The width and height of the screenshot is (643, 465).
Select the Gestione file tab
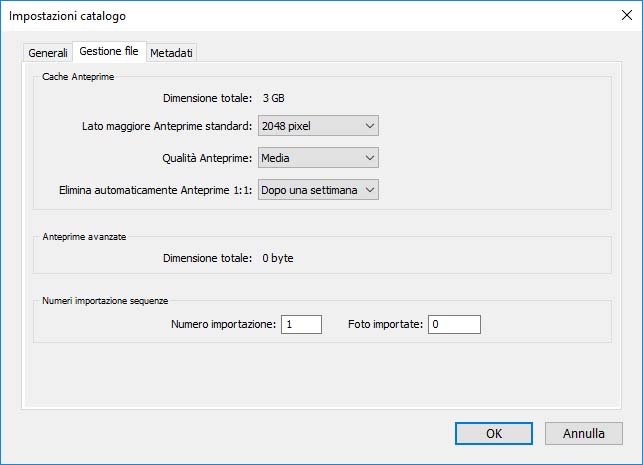[109, 51]
